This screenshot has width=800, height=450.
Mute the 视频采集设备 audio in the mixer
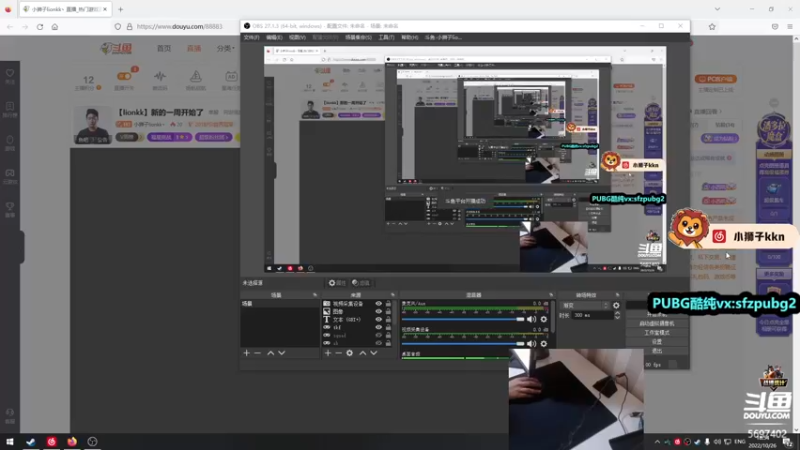(x=532, y=344)
